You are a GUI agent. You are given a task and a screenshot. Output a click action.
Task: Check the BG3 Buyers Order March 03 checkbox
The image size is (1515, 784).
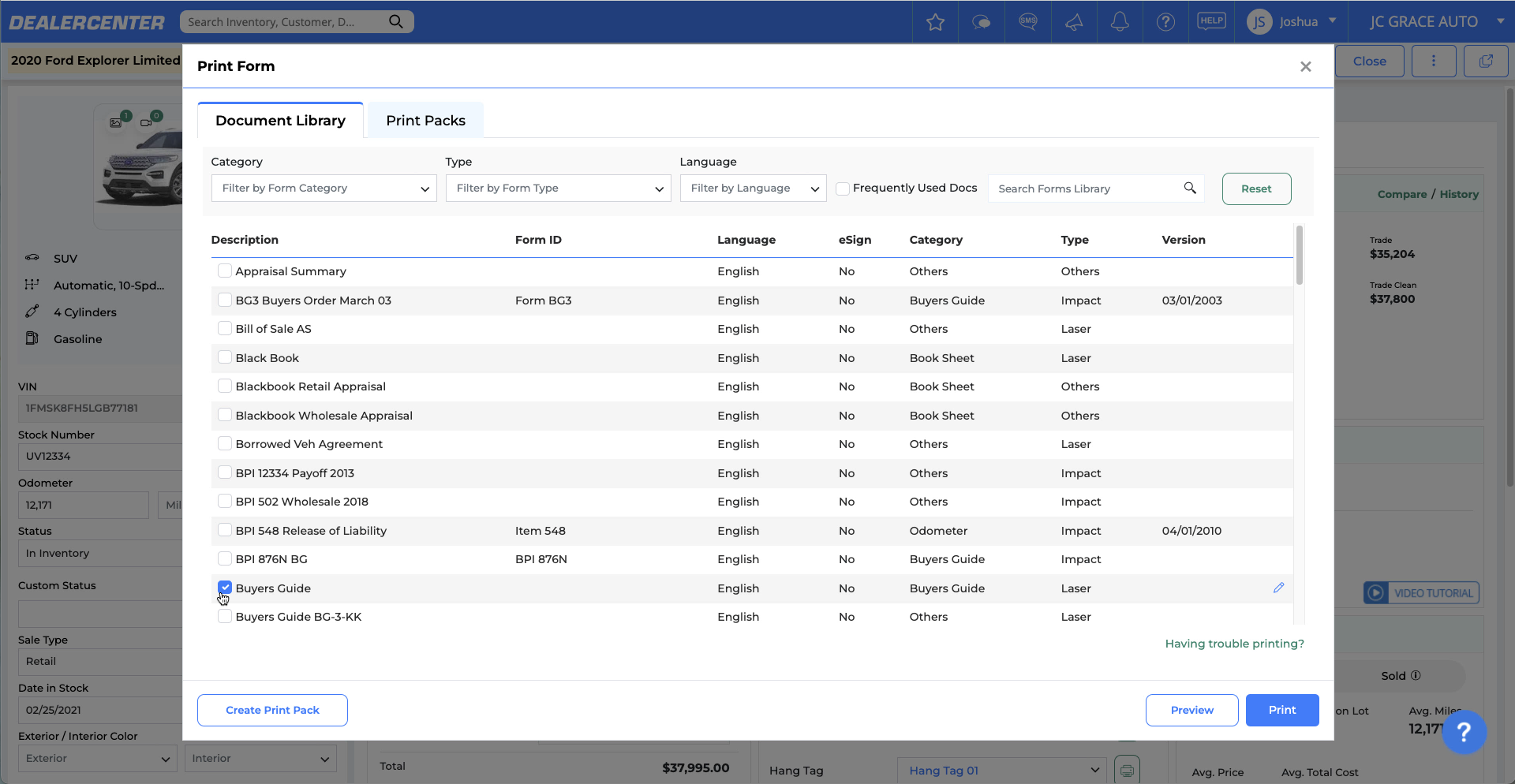[225, 300]
